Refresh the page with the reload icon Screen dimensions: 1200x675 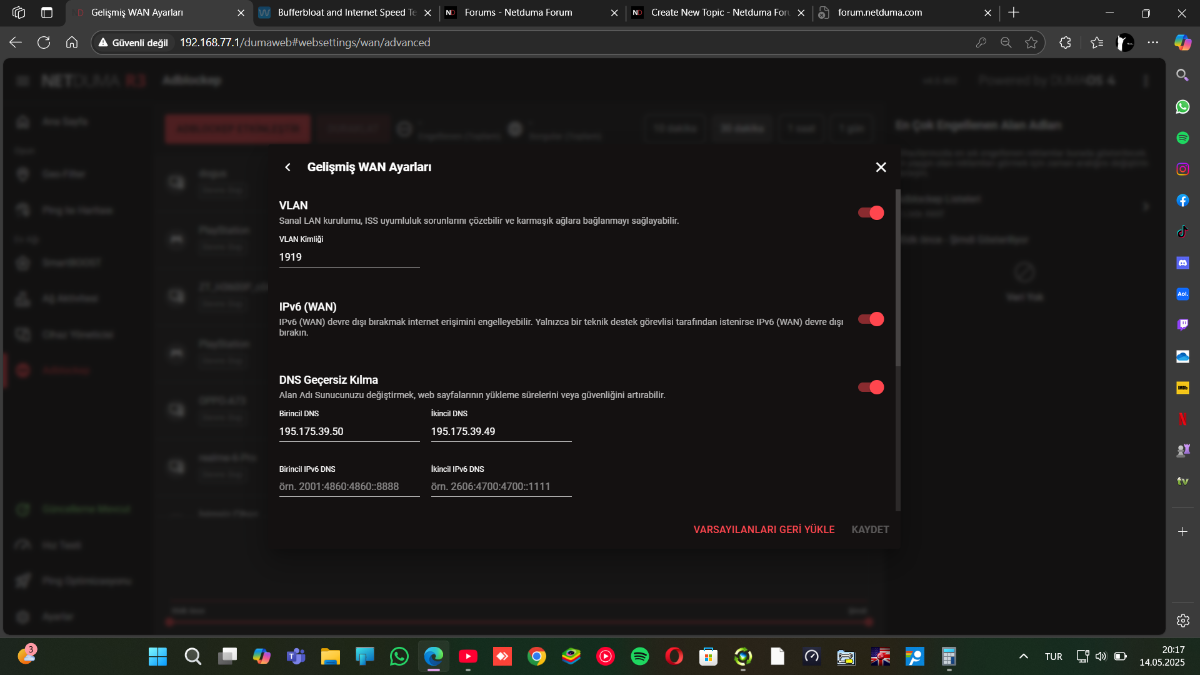point(43,43)
